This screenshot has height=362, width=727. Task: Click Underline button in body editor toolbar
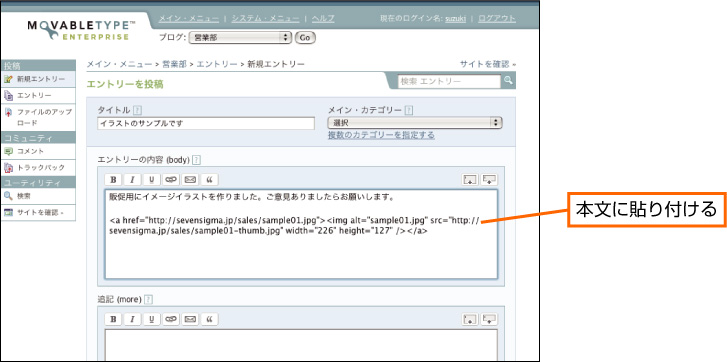tap(152, 180)
